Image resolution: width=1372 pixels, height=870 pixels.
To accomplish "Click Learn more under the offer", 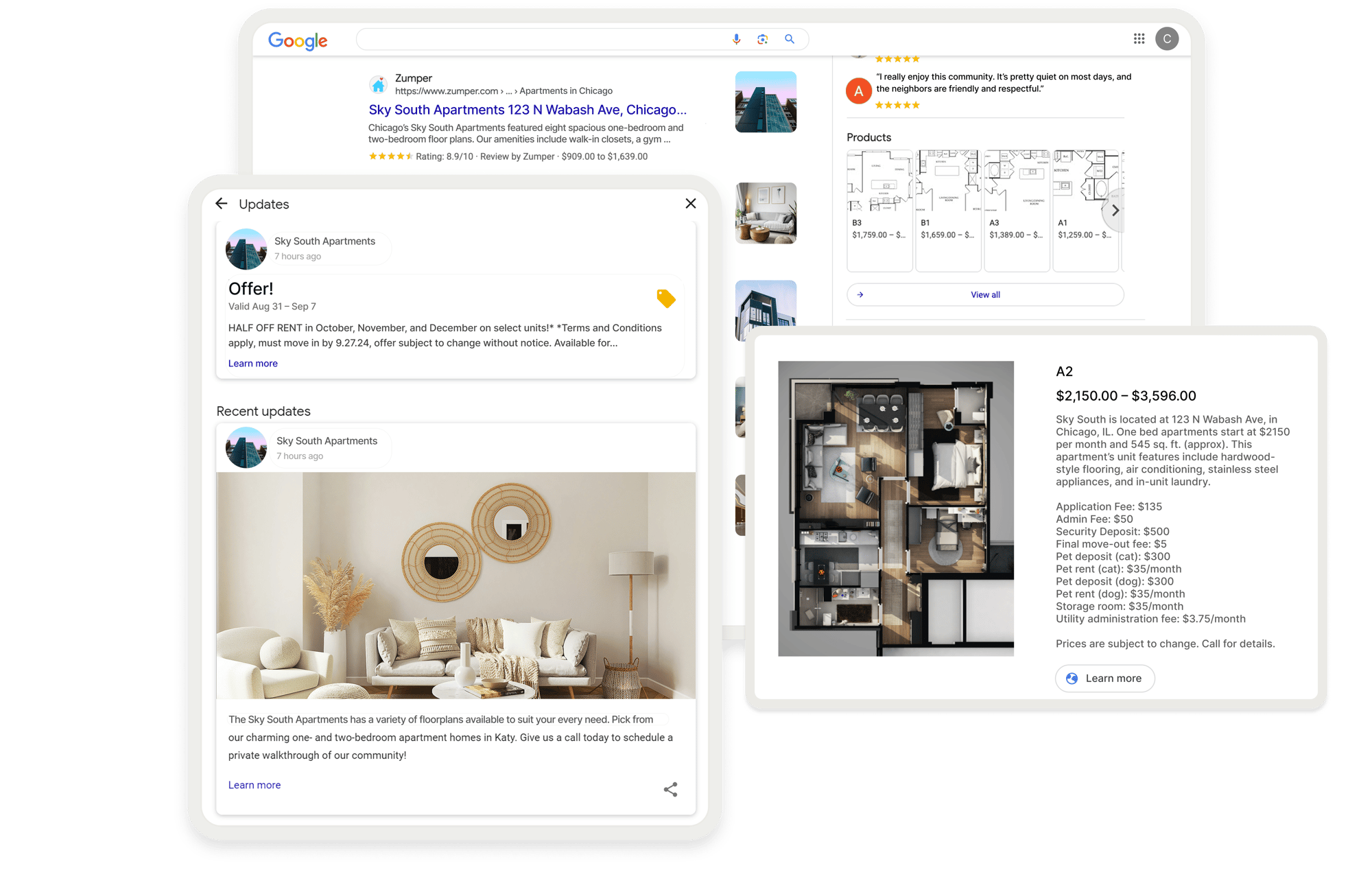I will tap(252, 364).
